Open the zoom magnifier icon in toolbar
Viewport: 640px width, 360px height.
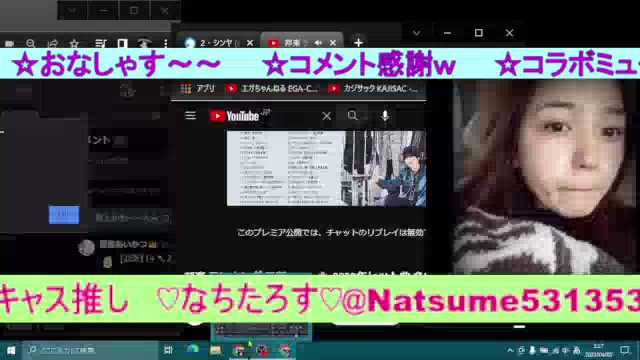coord(31,43)
